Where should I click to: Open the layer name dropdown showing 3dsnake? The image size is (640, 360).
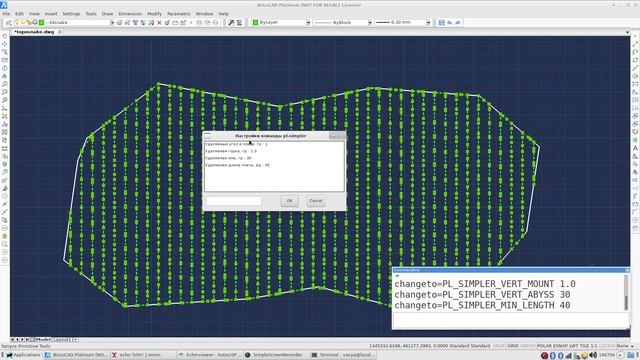coord(112,22)
